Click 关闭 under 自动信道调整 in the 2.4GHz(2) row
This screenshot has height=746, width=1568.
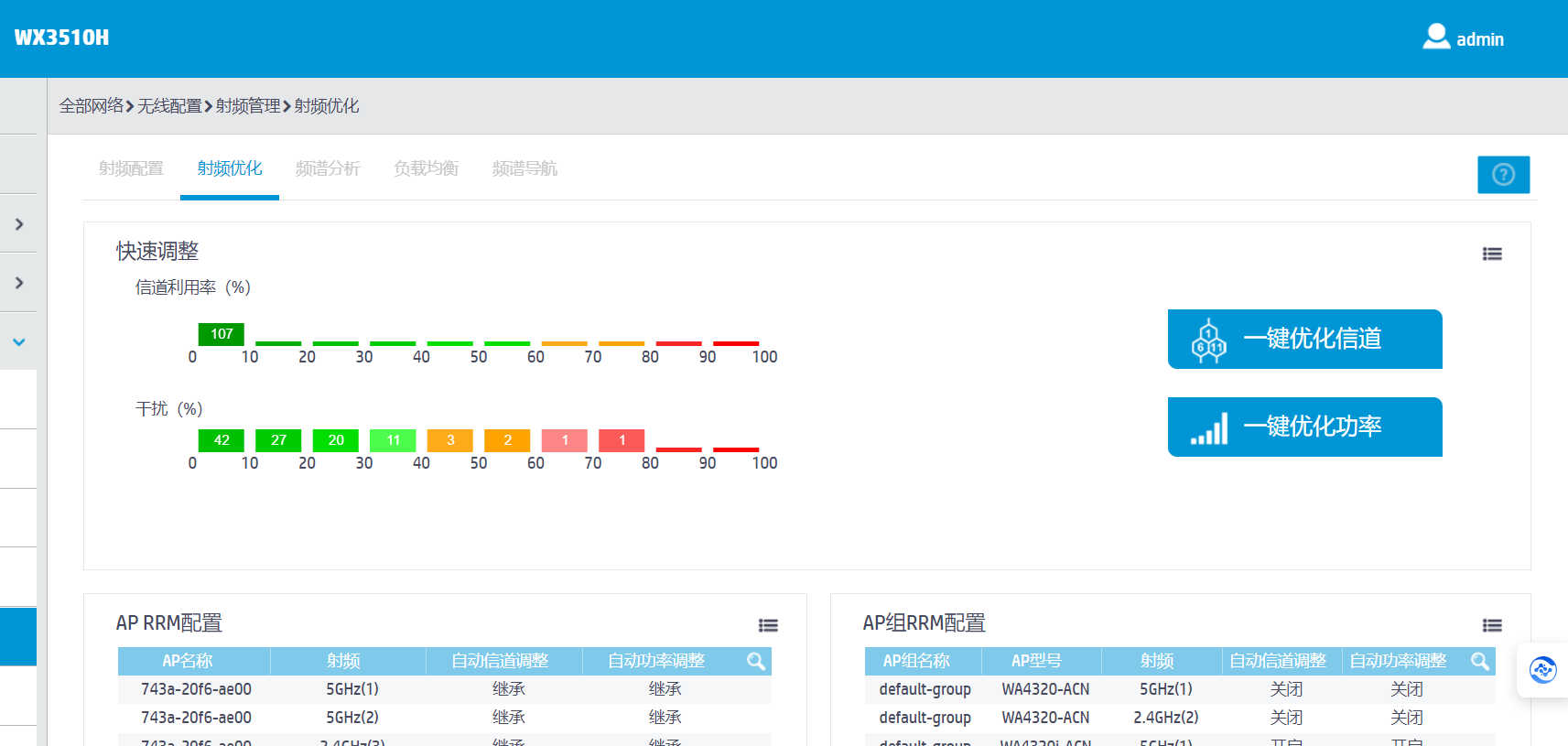[1287, 718]
